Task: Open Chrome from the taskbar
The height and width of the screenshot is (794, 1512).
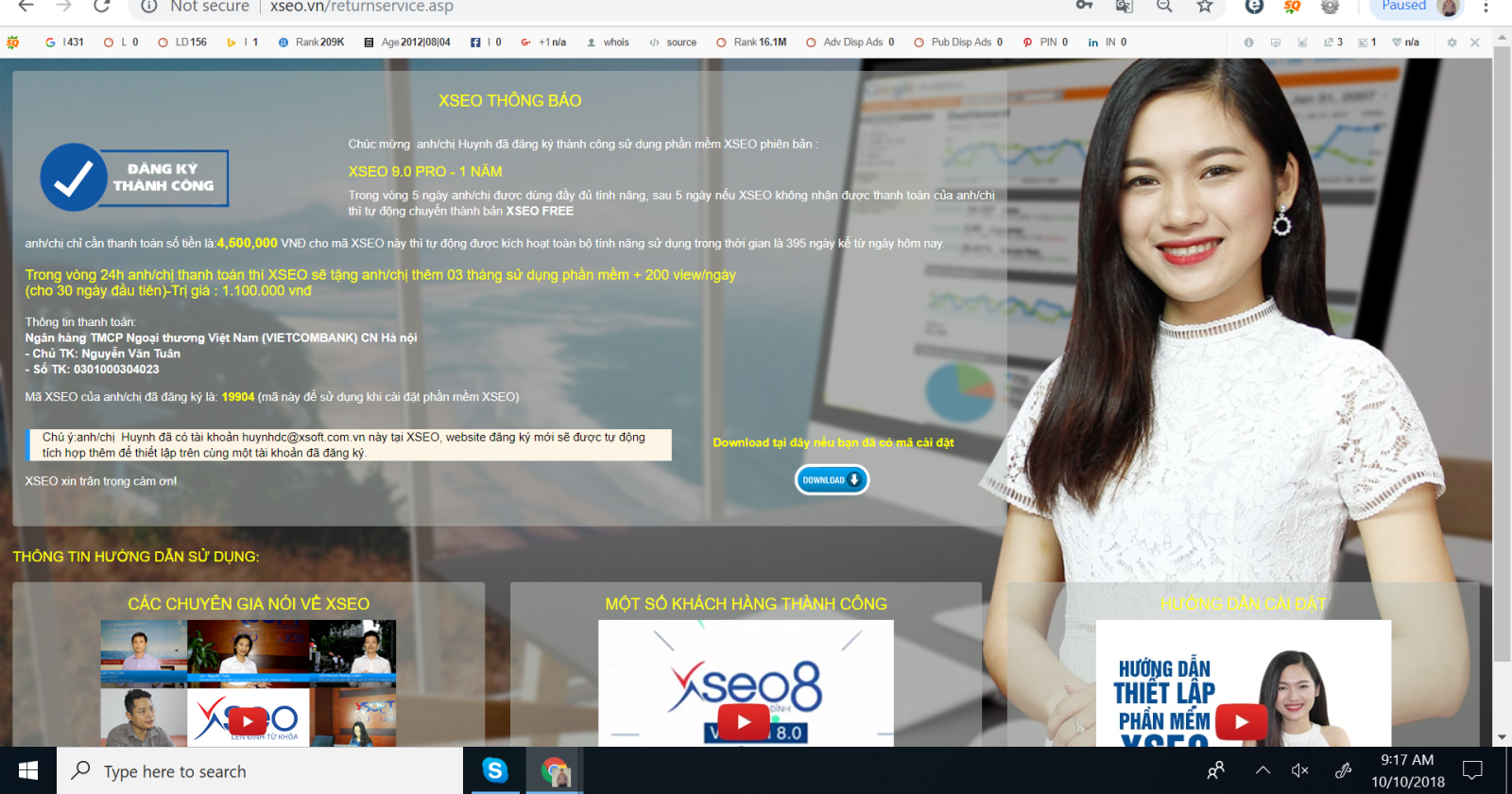Action: tap(556, 771)
